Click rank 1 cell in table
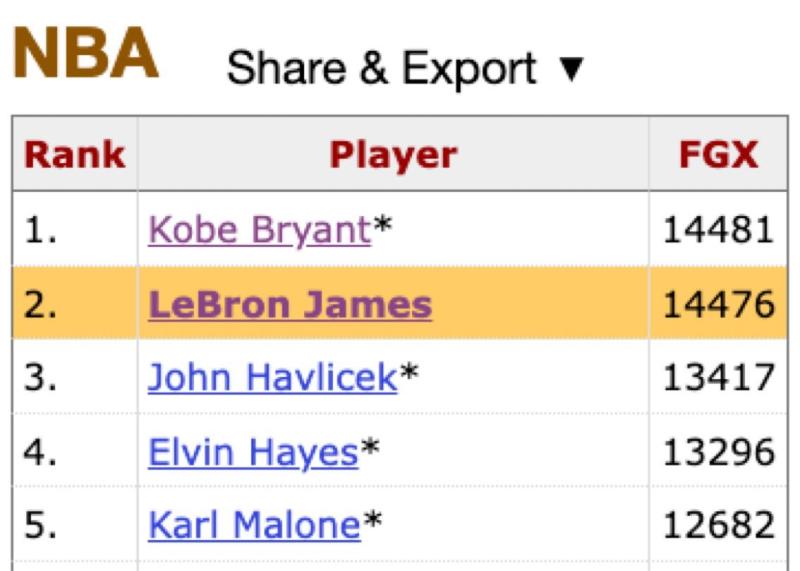Viewport: 800px width, 571px height. coord(74,230)
